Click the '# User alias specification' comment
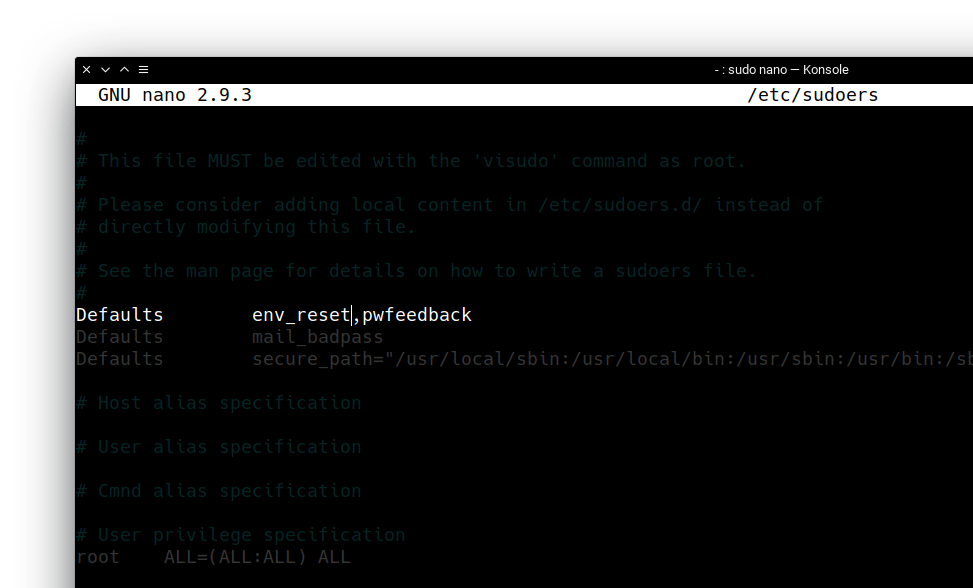Image resolution: width=973 pixels, height=588 pixels. 218,446
